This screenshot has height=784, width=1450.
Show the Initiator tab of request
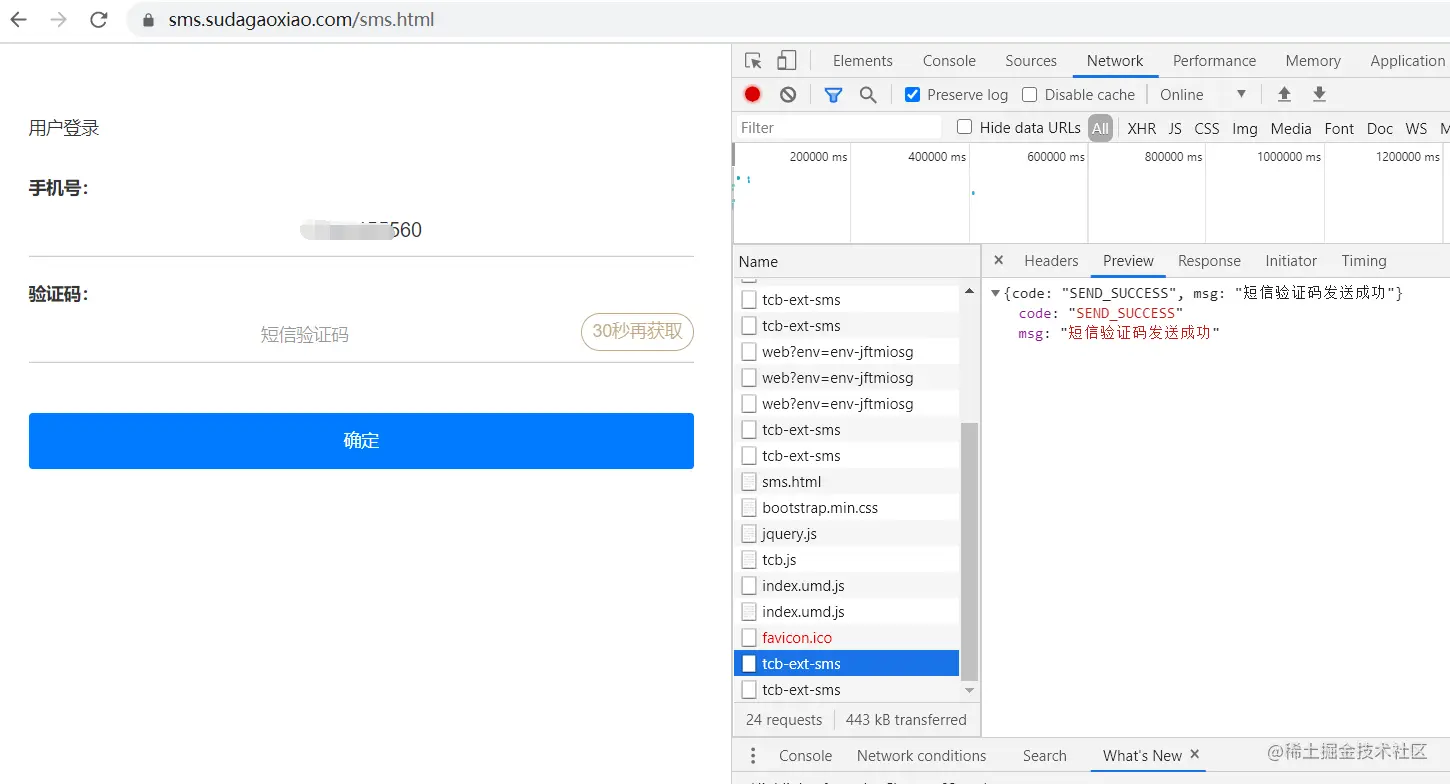(1291, 260)
